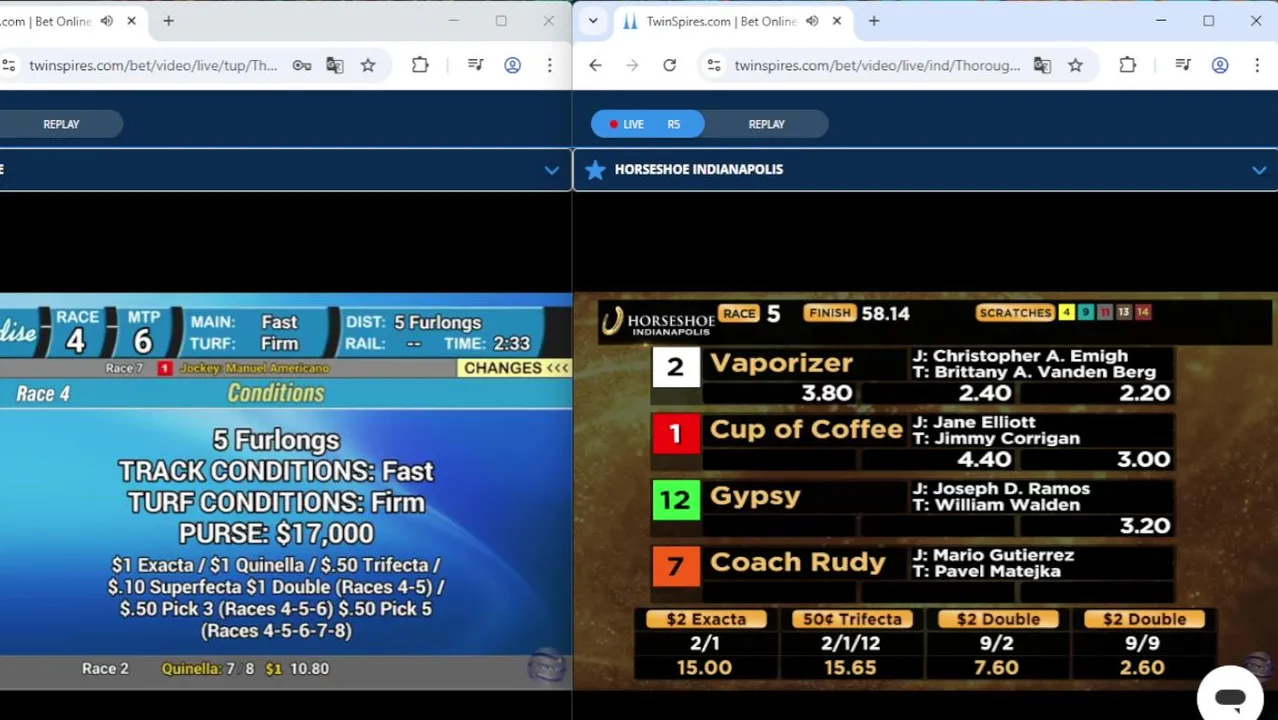Go forward in right browser window
Screen dimensions: 1278x720
[632, 65]
